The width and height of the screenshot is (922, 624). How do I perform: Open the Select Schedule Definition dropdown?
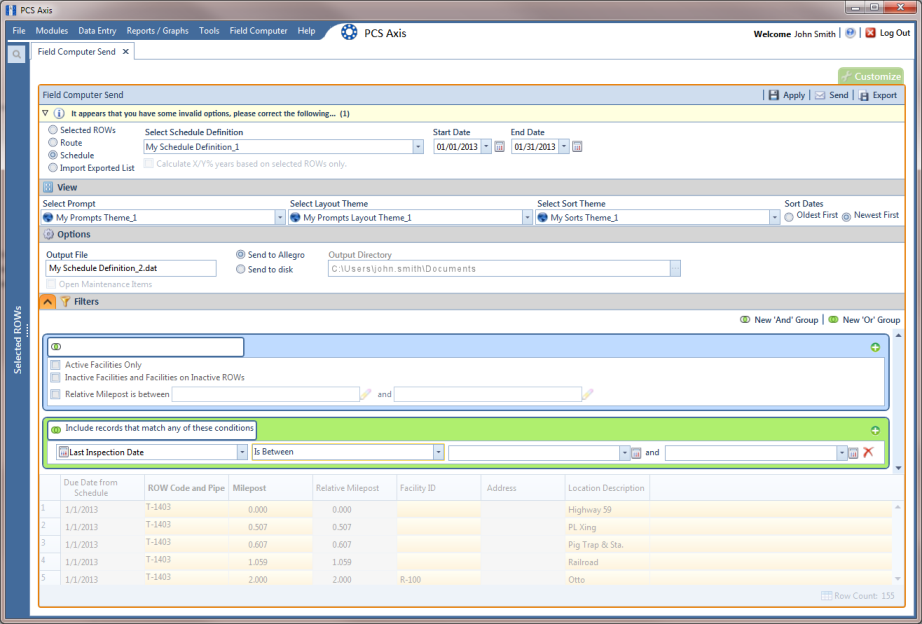tap(418, 147)
